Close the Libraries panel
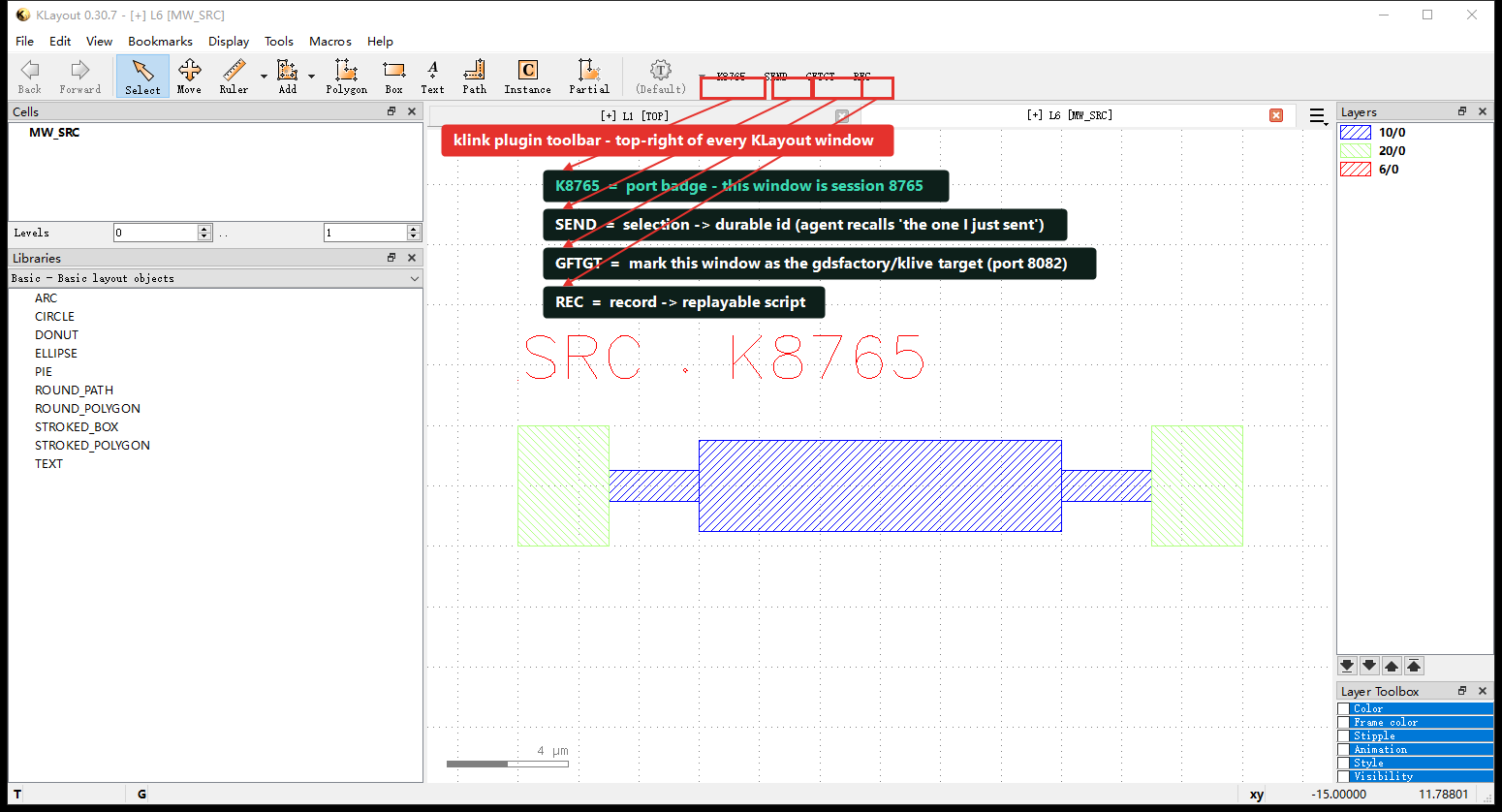 pos(412,258)
